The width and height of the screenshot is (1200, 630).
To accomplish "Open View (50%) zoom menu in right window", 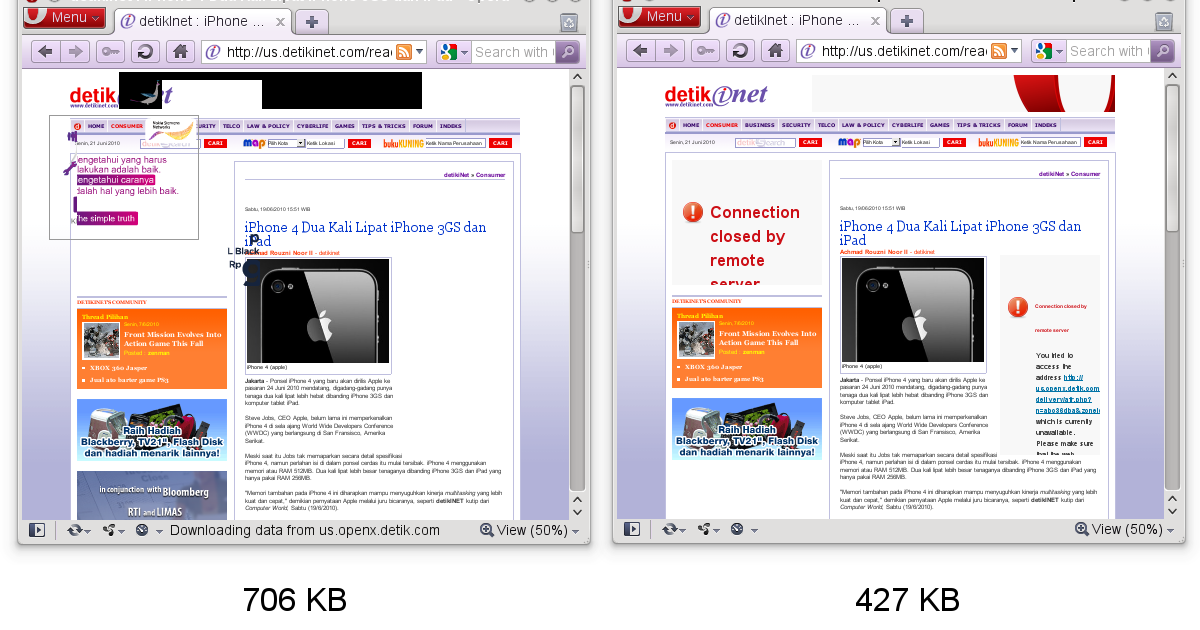I will coord(1124,529).
